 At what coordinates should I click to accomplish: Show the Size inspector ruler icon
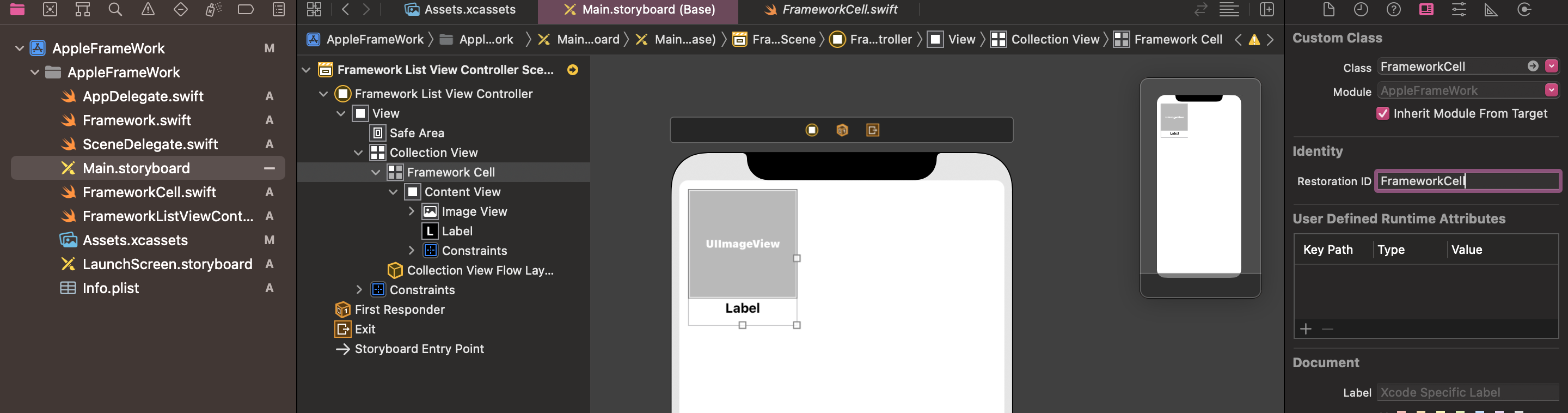click(1491, 9)
